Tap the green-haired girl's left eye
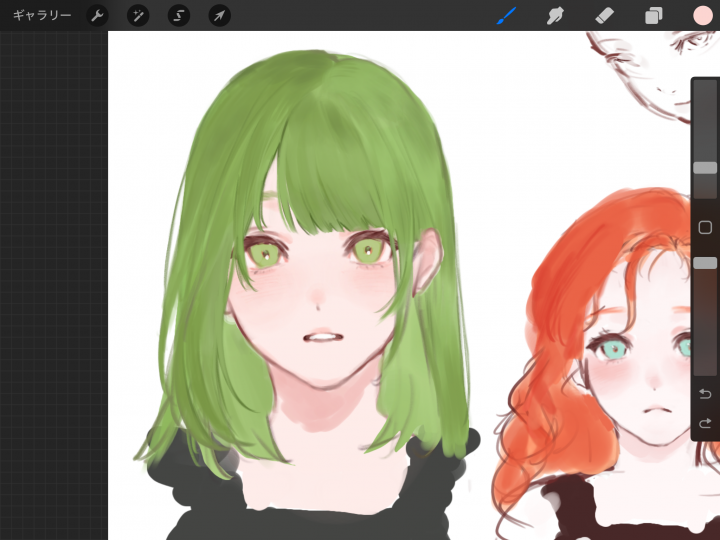The width and height of the screenshot is (720, 540). click(x=264, y=255)
